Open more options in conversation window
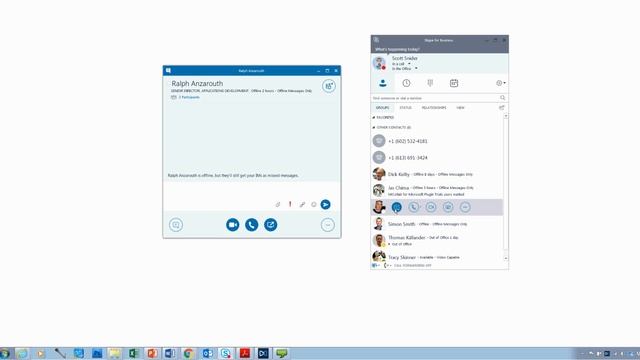 (x=327, y=224)
